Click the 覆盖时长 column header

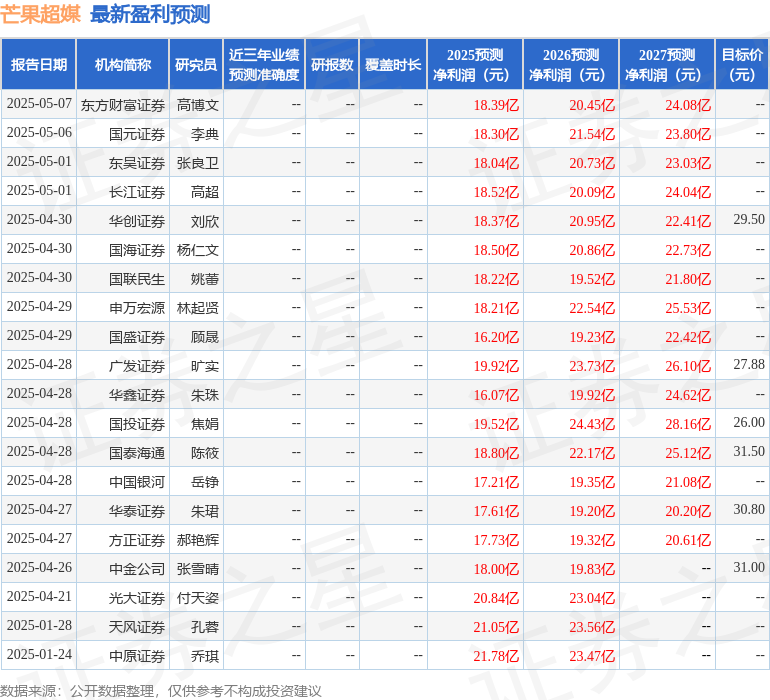click(x=393, y=65)
